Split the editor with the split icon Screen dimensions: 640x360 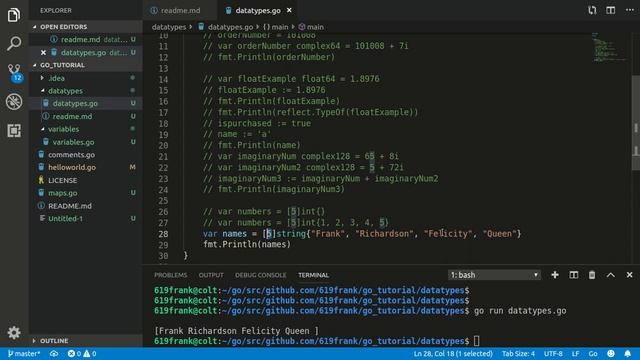[x=611, y=10]
